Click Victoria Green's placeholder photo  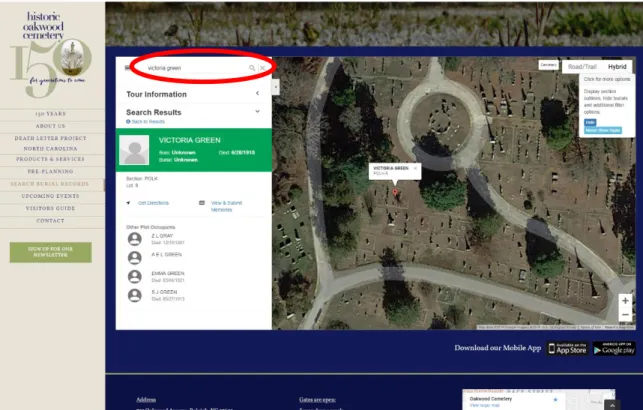[134, 150]
